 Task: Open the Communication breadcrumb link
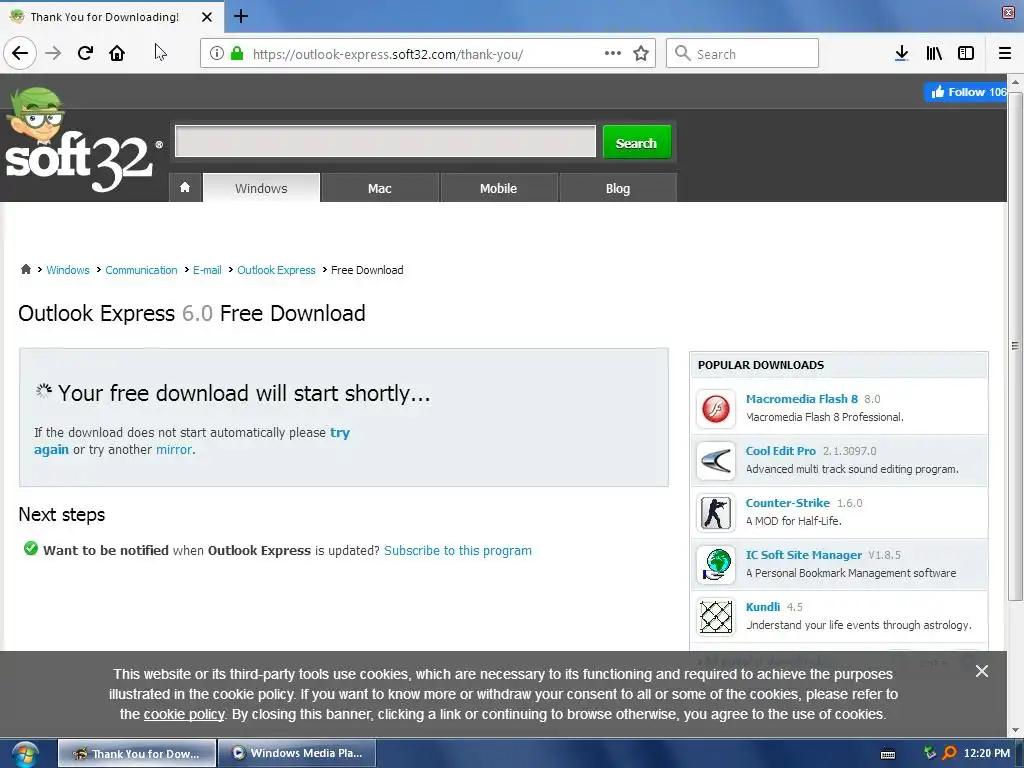click(x=141, y=270)
